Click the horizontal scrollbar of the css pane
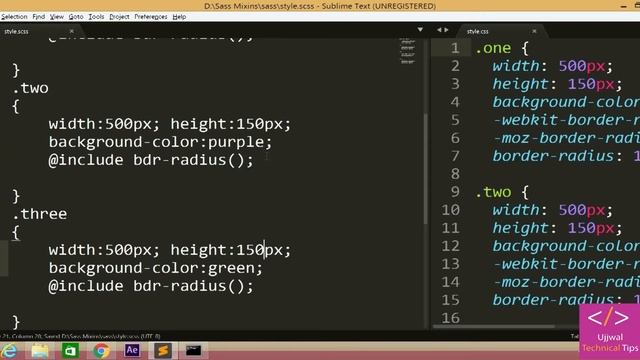Image resolution: width=640 pixels, height=360 pixels. [x=494, y=327]
